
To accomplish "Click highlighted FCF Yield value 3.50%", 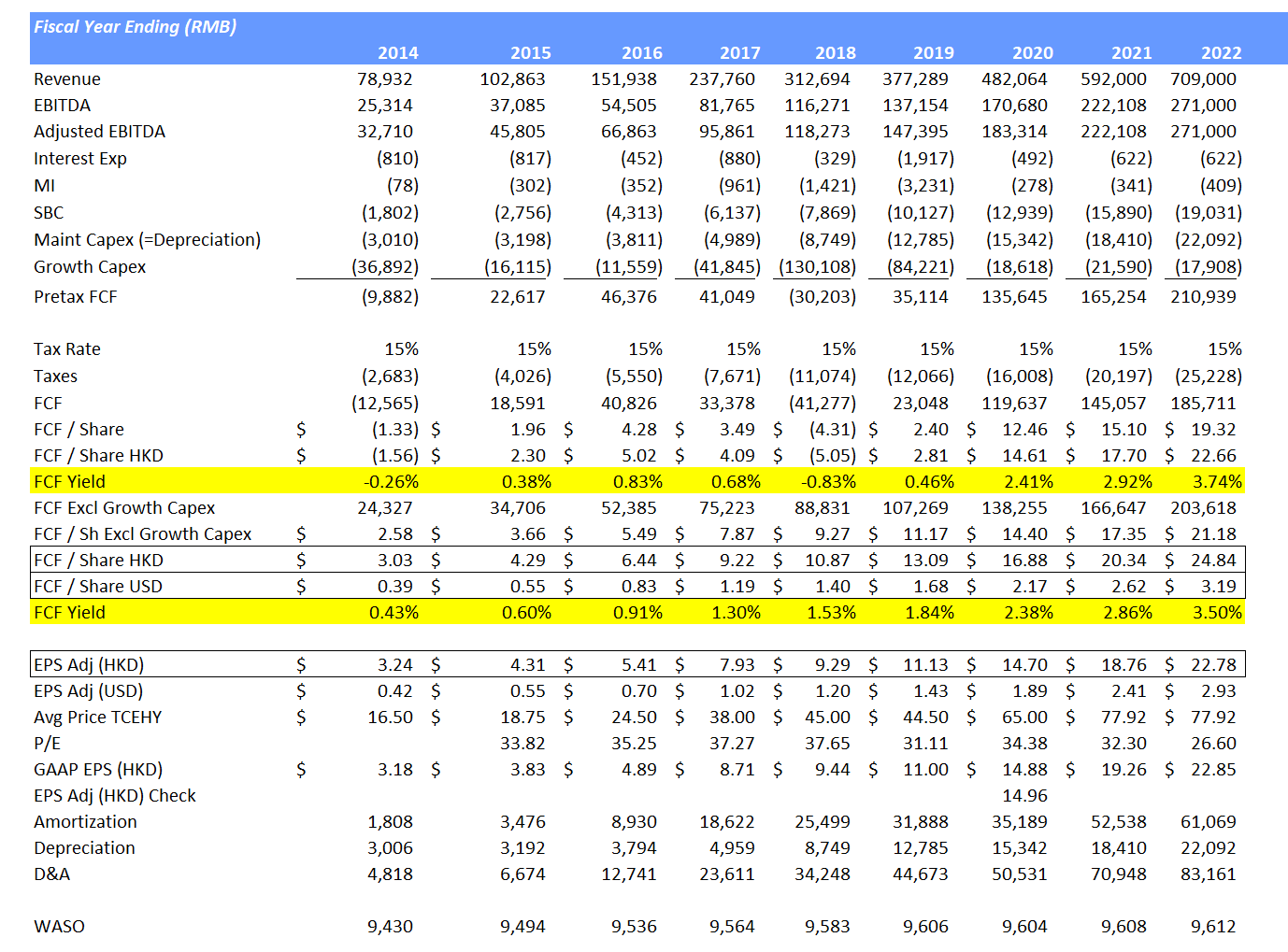I will tap(1217, 613).
